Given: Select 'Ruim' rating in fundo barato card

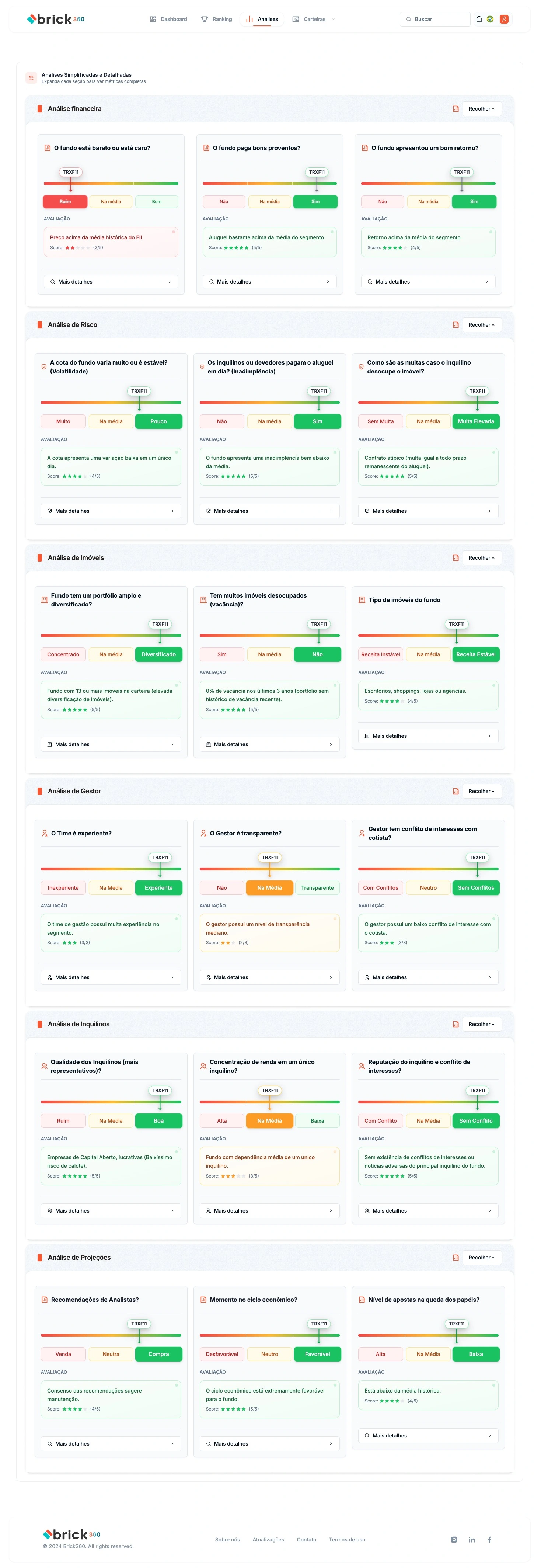Looking at the screenshot, I should pos(65,201).
